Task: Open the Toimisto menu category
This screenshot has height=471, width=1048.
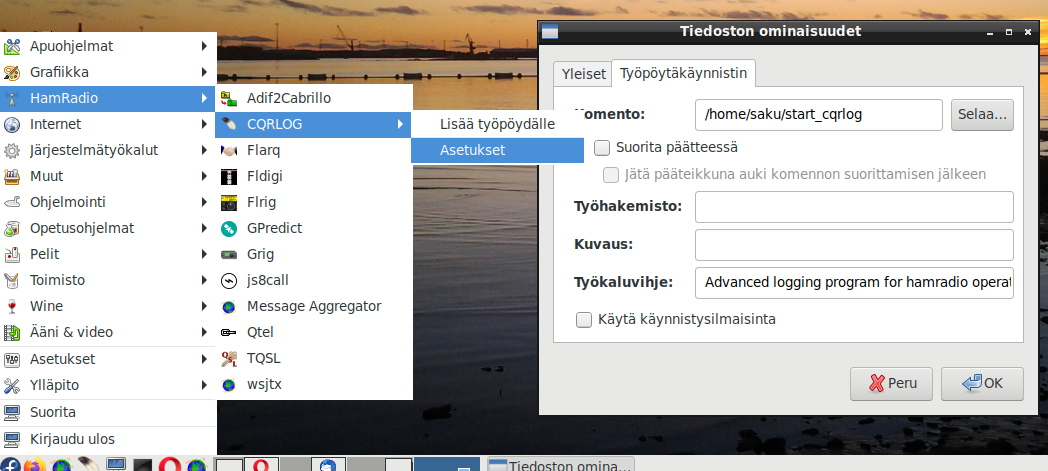Action: coord(108,281)
